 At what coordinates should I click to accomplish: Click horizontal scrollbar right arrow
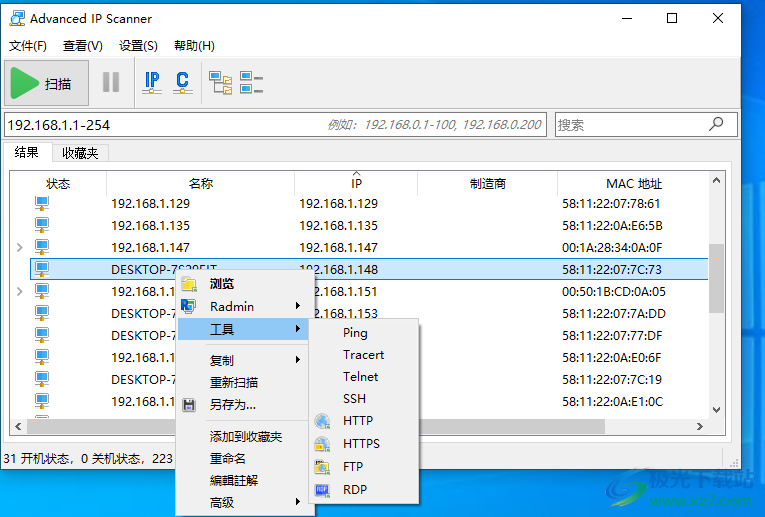700,426
